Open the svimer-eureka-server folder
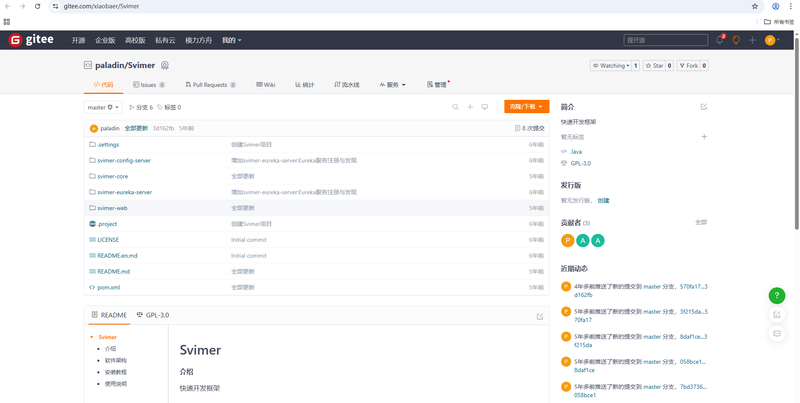The height and width of the screenshot is (403, 800). [124, 192]
